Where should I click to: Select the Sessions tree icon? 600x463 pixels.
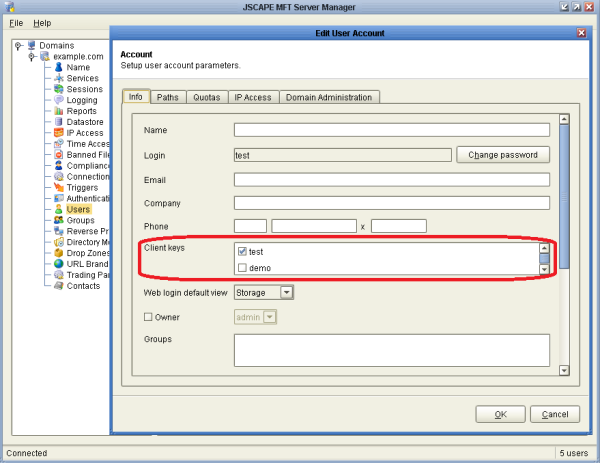(59, 89)
